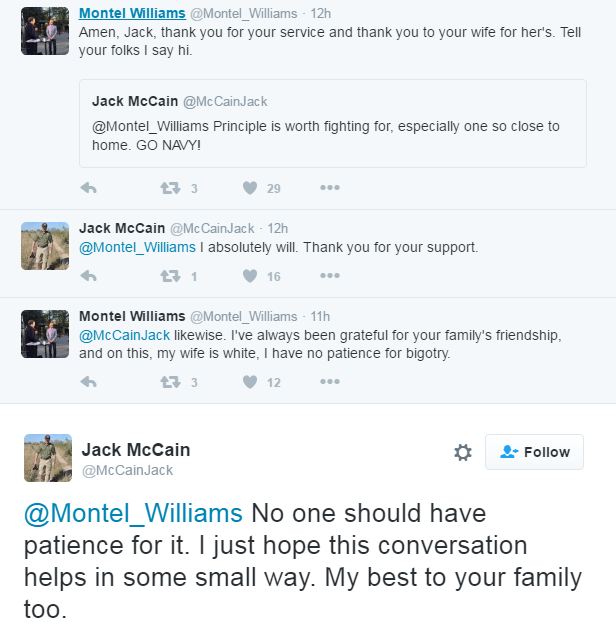Image resolution: width=616 pixels, height=629 pixels.
Task: Retweet Montel's tweet about bigotry
Action: 169,381
